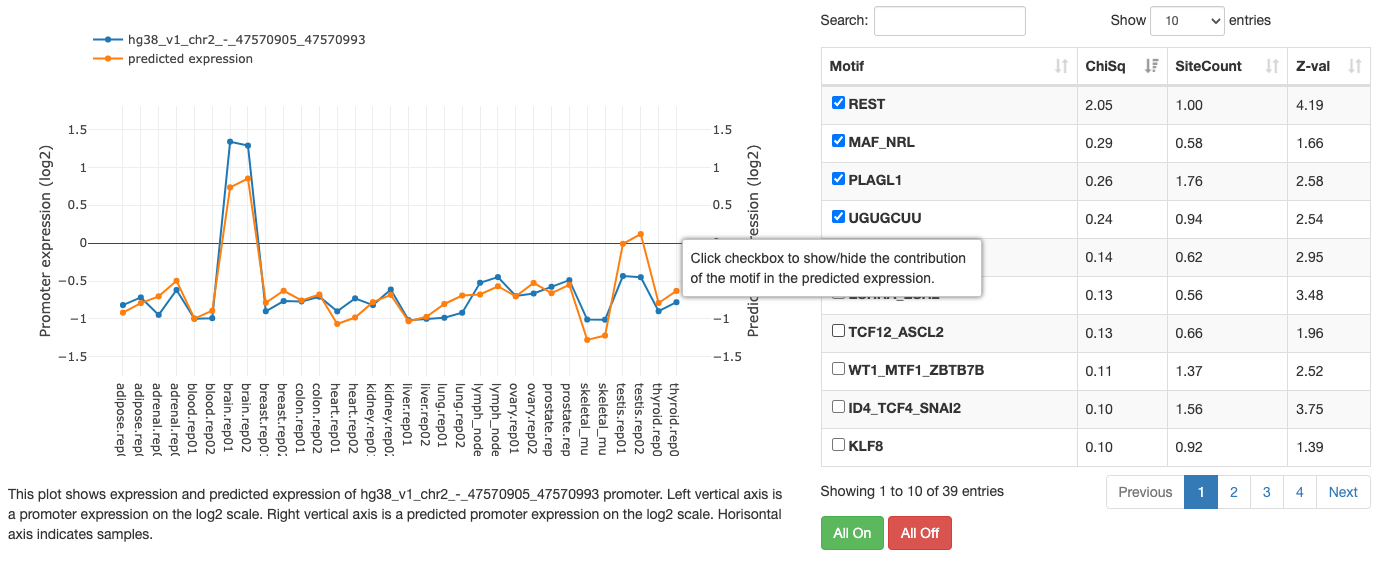Open the Show entries dropdown

(1187, 21)
